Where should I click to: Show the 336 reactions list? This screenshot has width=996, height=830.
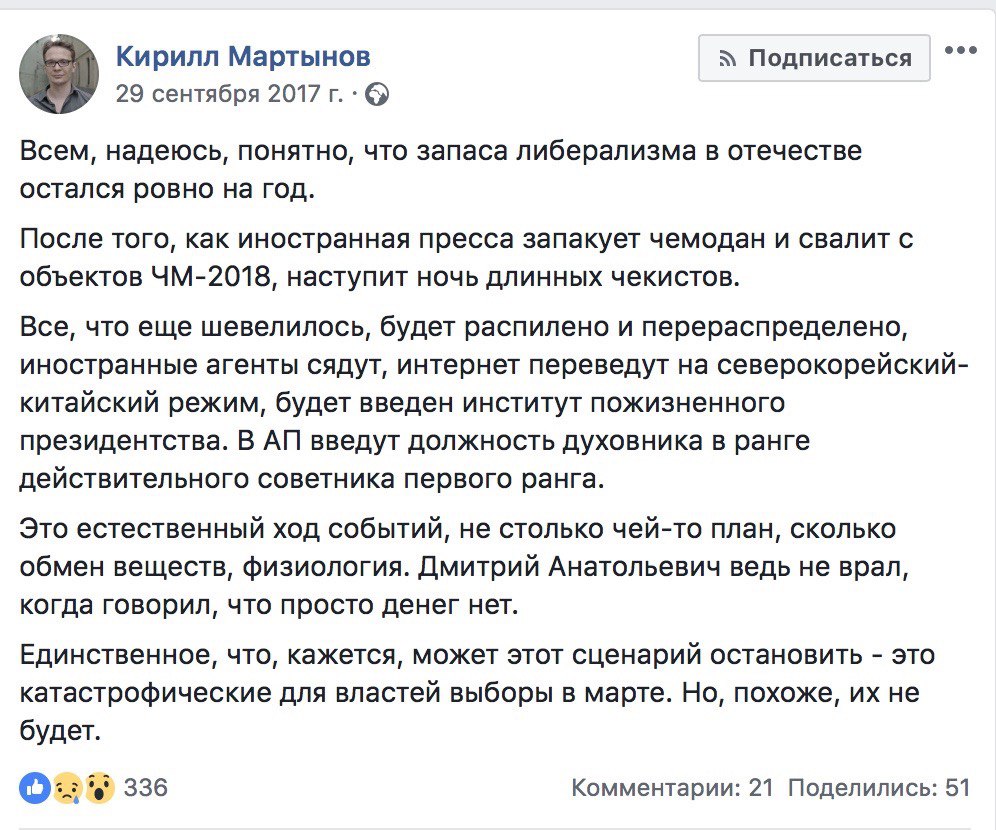pos(146,788)
